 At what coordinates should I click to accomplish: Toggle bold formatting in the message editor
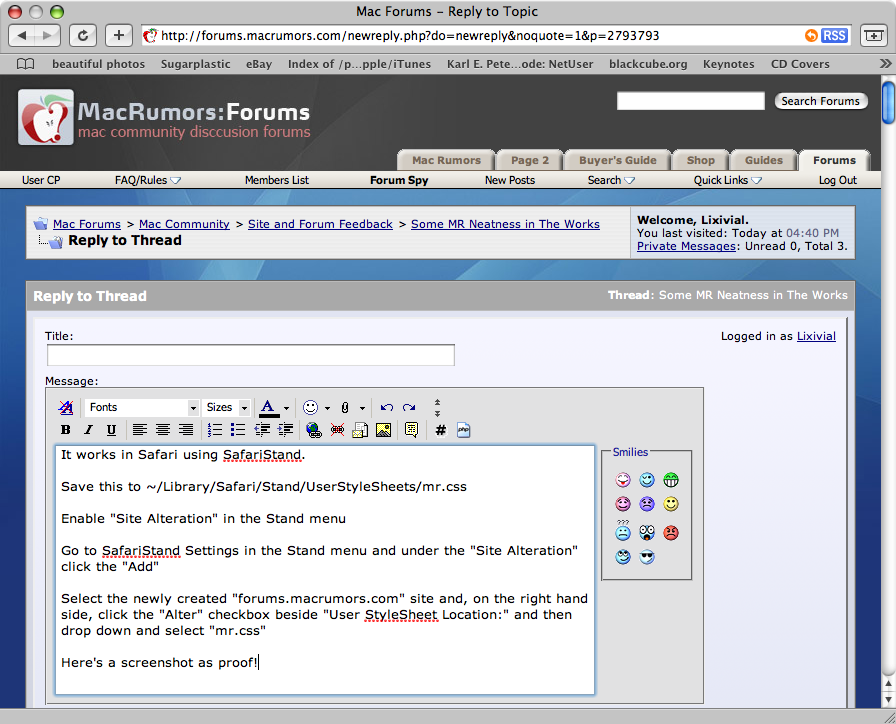point(66,430)
